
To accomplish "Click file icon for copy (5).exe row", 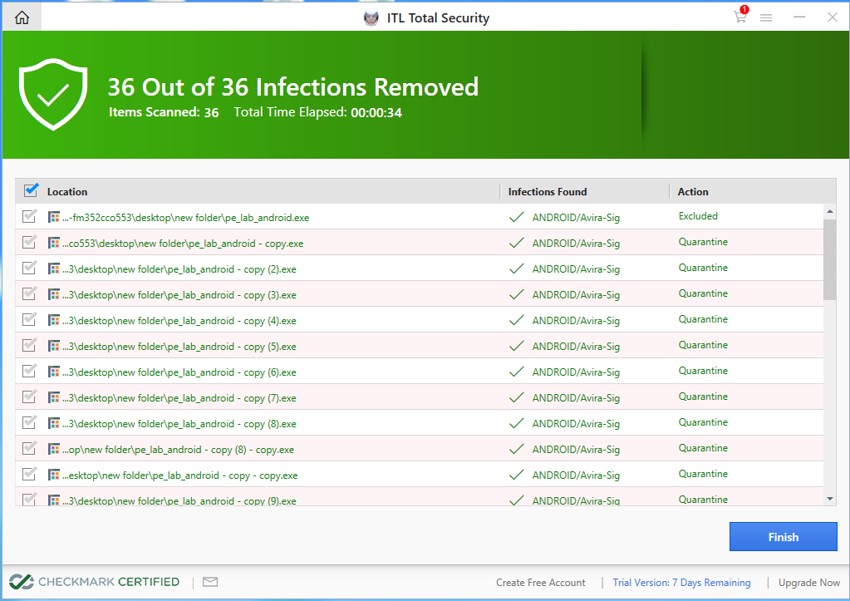I will 54,346.
